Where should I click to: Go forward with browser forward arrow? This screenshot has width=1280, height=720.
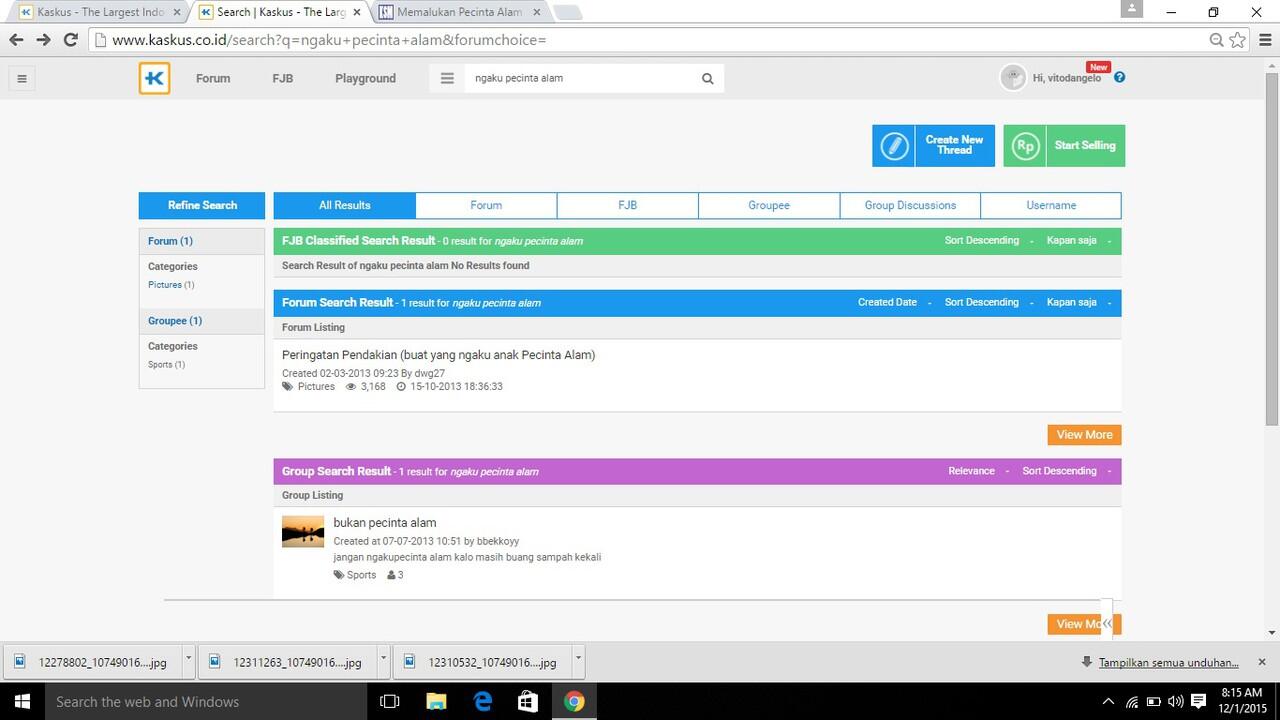pos(43,40)
